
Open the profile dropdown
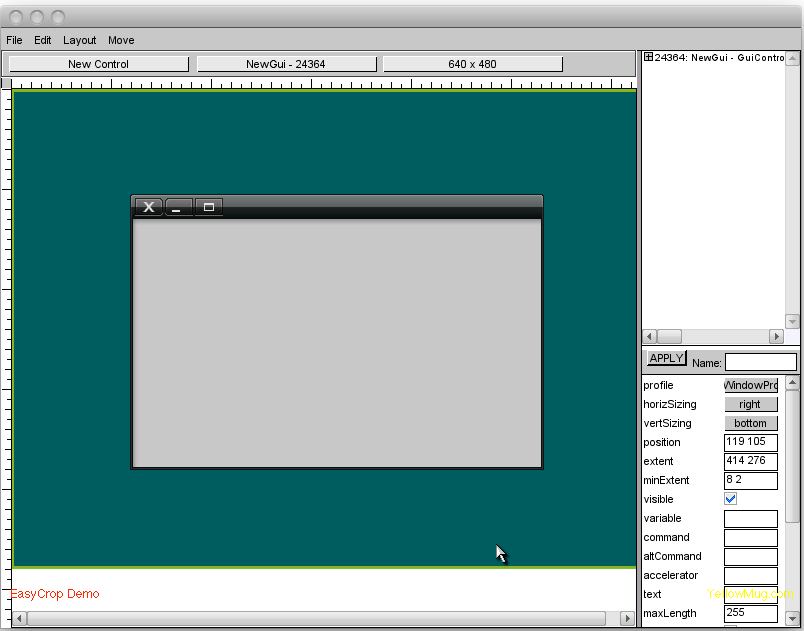coord(750,385)
